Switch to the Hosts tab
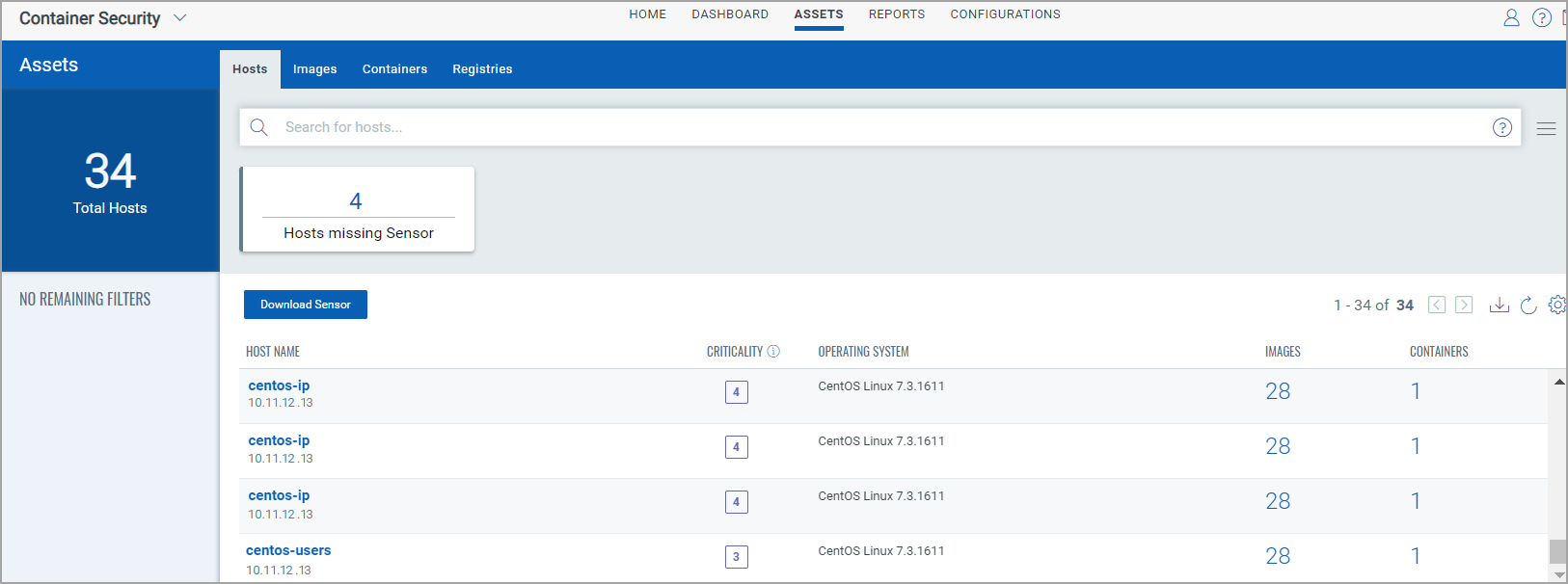The image size is (1568, 584). (x=250, y=69)
